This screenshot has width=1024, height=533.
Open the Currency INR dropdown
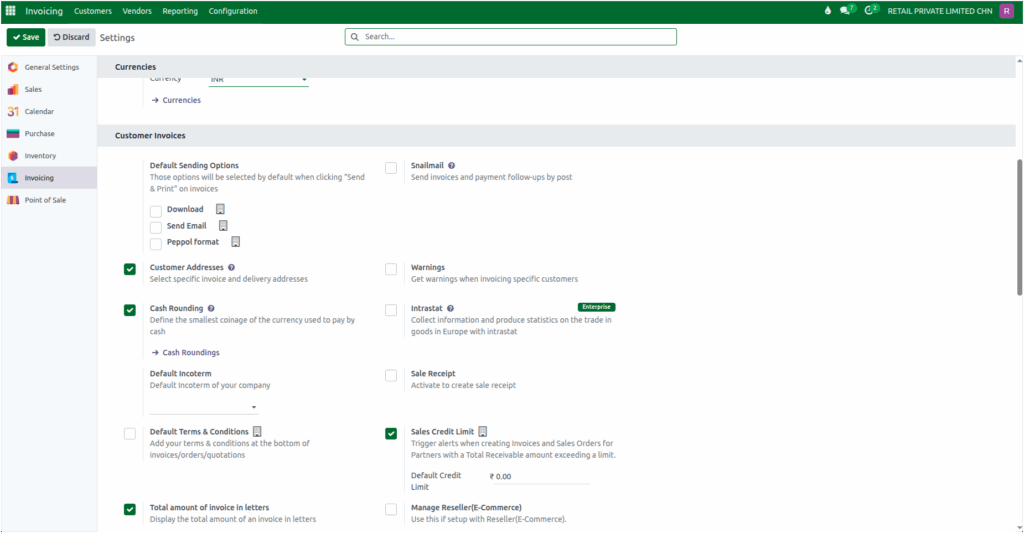(259, 80)
